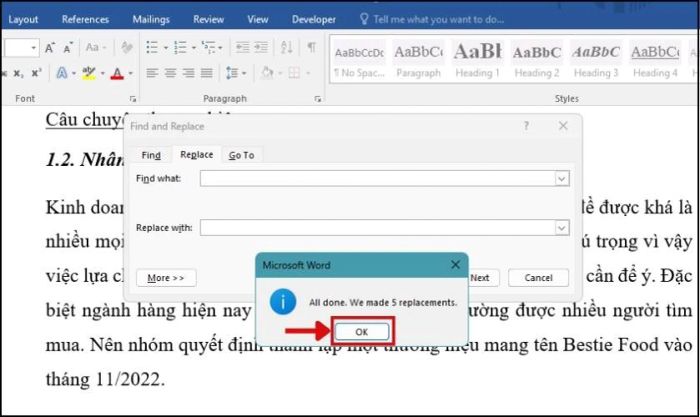This screenshot has width=700, height=417.
Task: Click Cancel in Find and Replace
Action: coord(538,278)
